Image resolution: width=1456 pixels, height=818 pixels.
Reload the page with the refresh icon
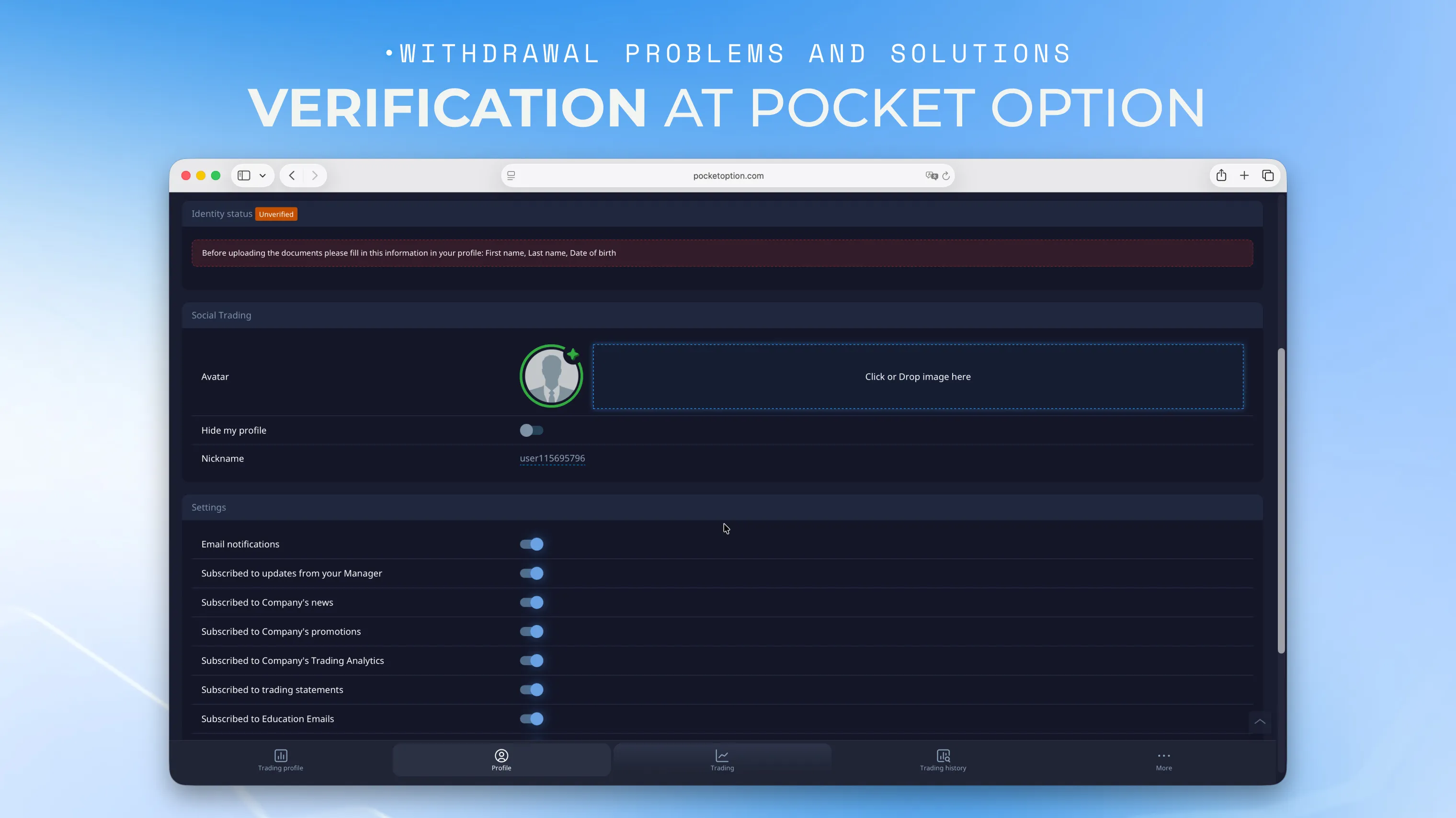pos(946,176)
